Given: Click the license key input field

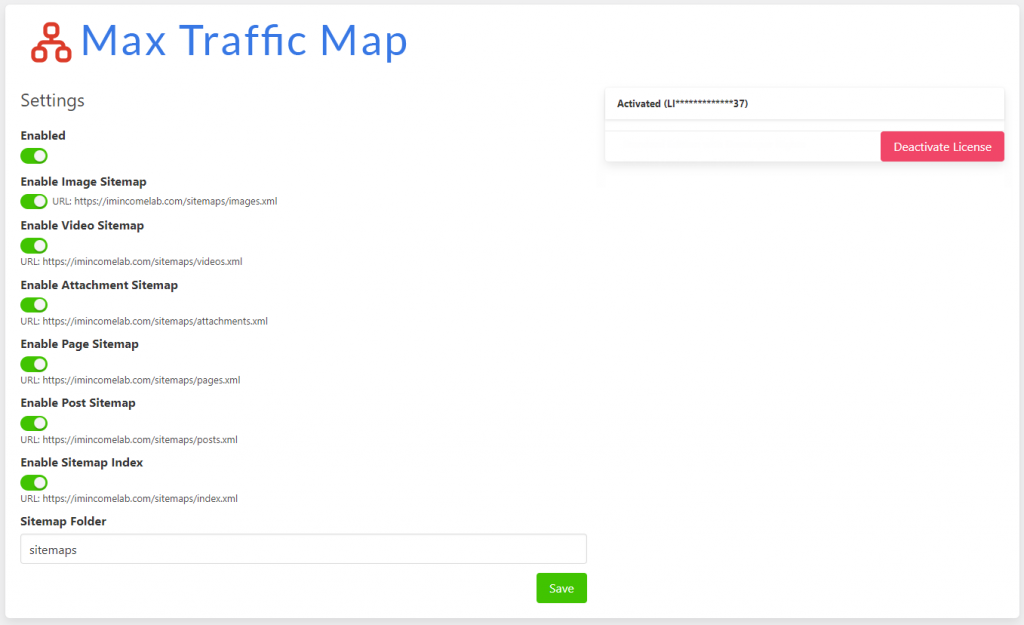Looking at the screenshot, I should (740, 146).
